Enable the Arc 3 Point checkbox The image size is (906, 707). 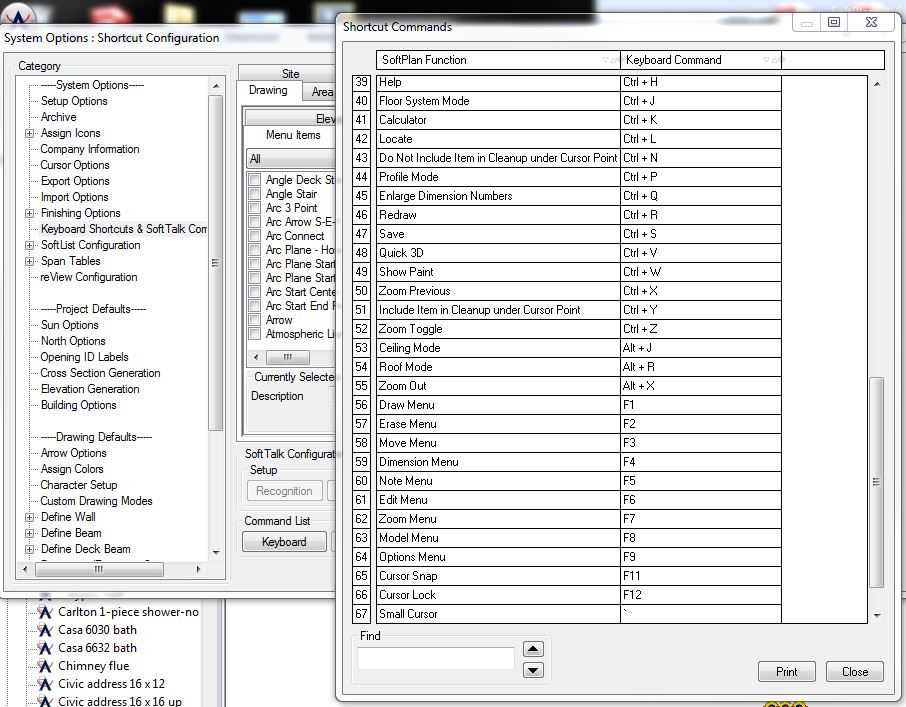click(255, 208)
